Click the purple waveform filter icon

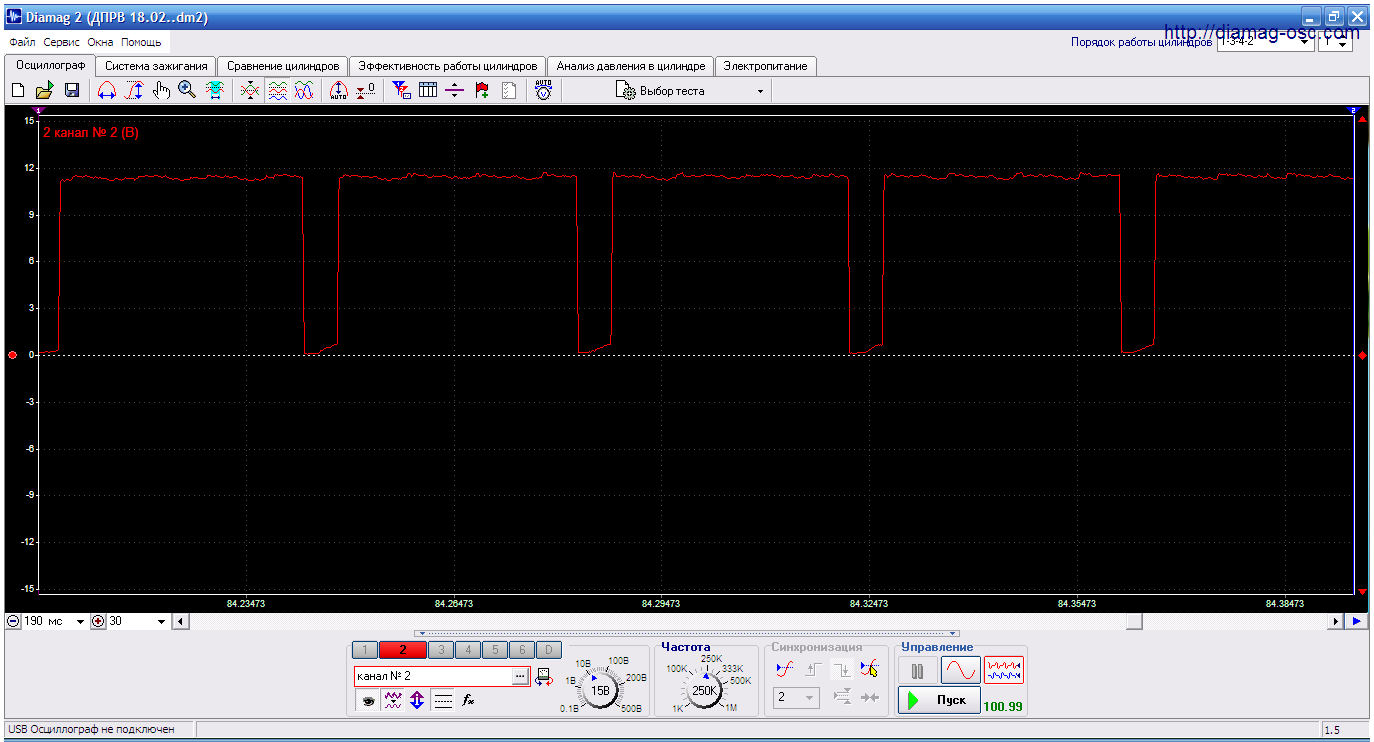pyautogui.click(x=393, y=701)
